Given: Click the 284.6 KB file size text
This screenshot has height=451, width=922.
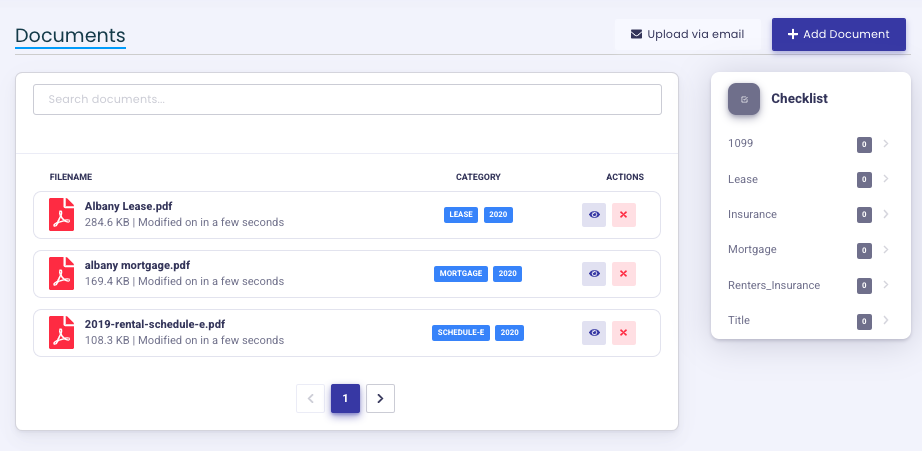Looking at the screenshot, I should coord(107,222).
